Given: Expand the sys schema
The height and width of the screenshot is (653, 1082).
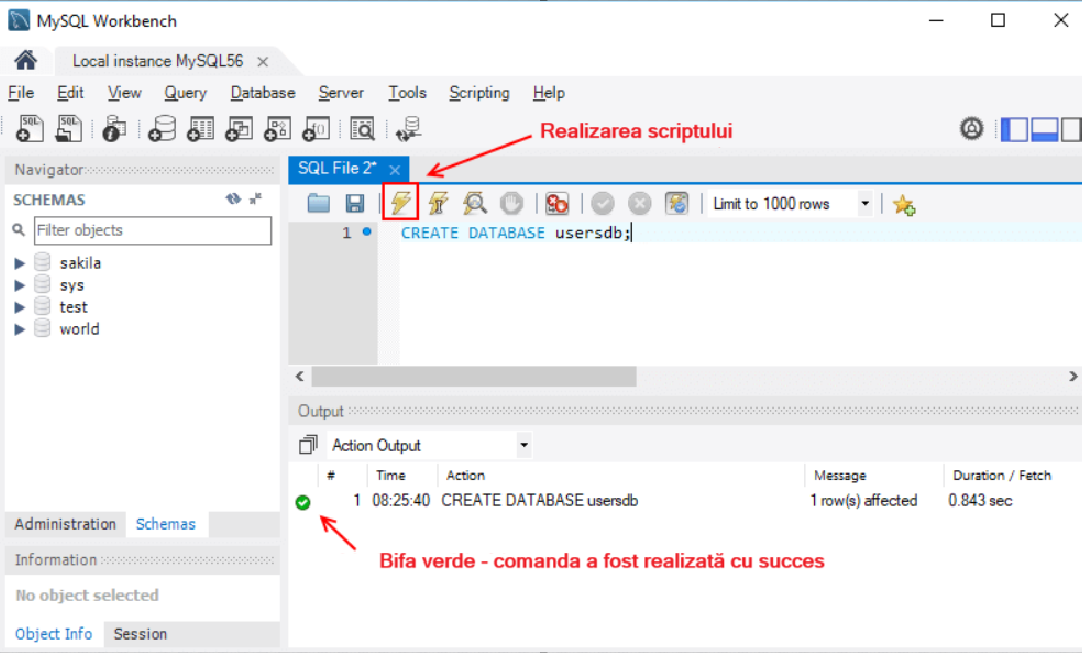Looking at the screenshot, I should click(19, 285).
